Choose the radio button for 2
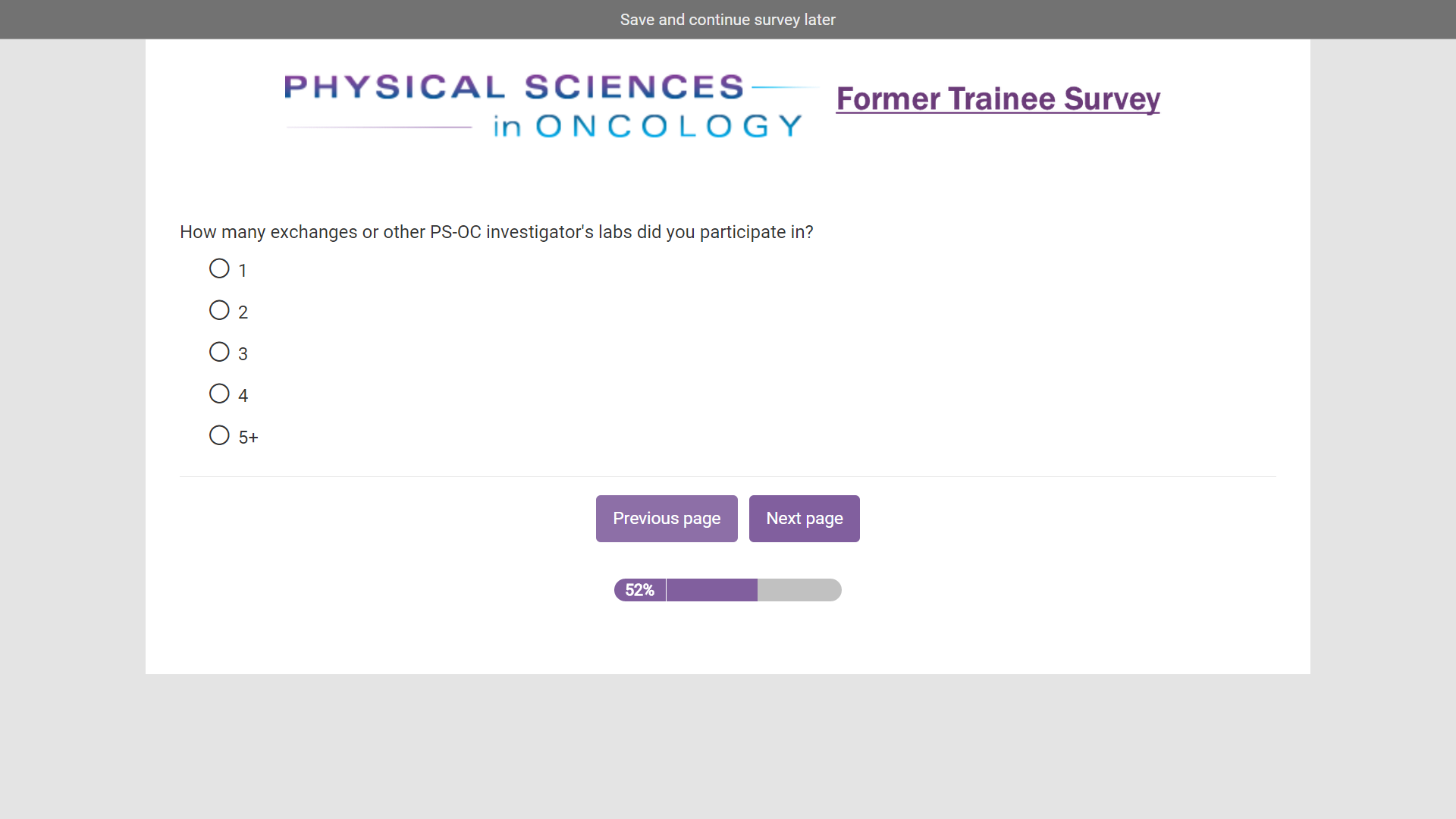This screenshot has width=1456, height=819. [x=219, y=310]
